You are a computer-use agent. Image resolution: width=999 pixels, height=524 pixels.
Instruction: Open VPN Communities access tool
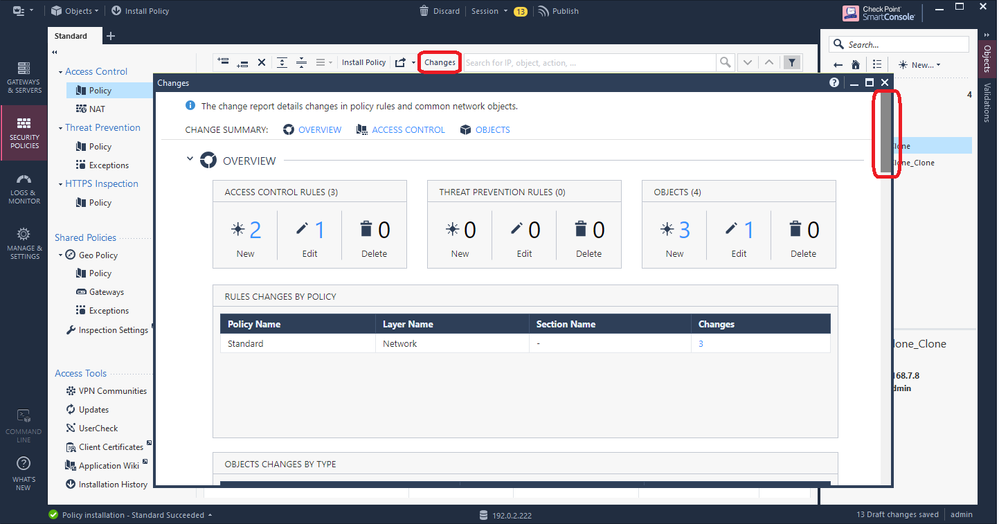[x=106, y=391]
